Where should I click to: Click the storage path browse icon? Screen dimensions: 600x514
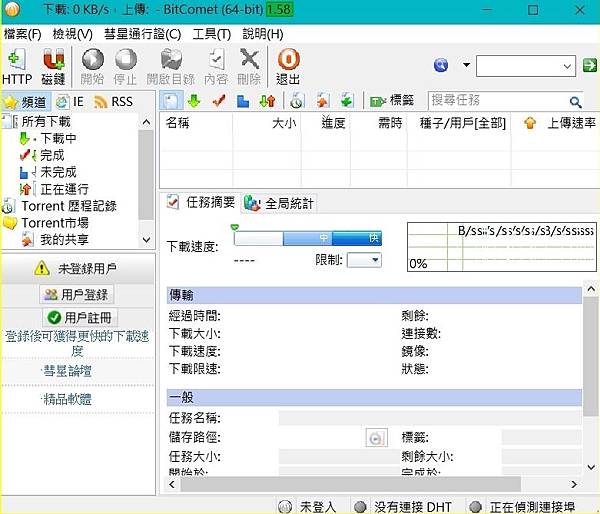pyautogui.click(x=377, y=438)
